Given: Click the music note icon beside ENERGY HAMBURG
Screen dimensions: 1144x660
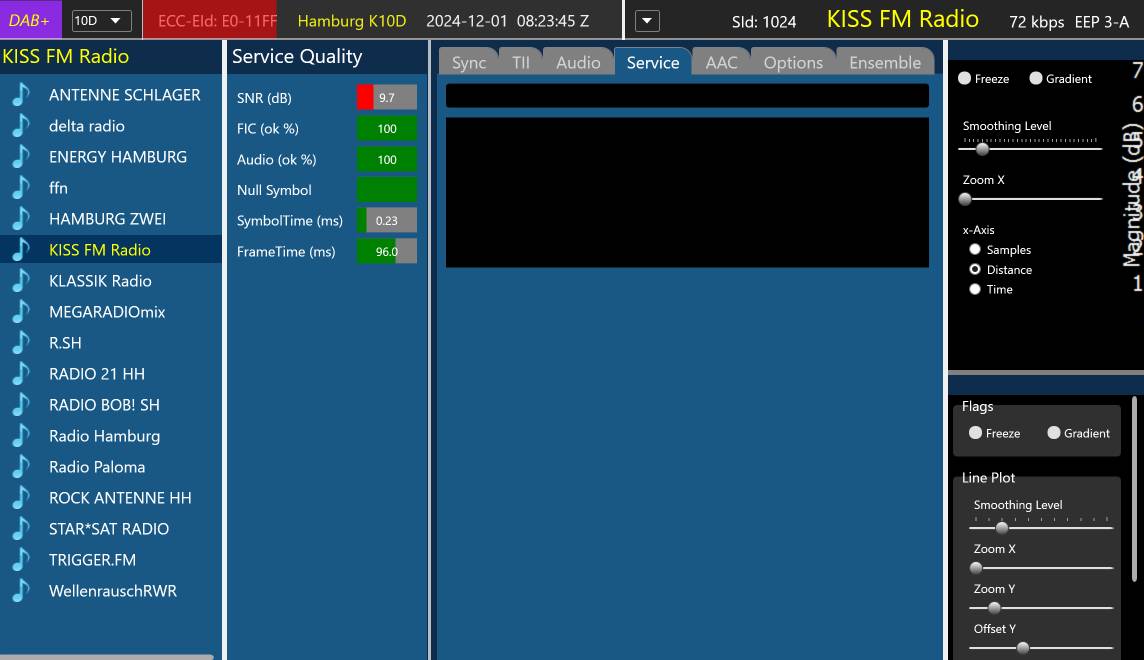Looking at the screenshot, I should coord(21,157).
